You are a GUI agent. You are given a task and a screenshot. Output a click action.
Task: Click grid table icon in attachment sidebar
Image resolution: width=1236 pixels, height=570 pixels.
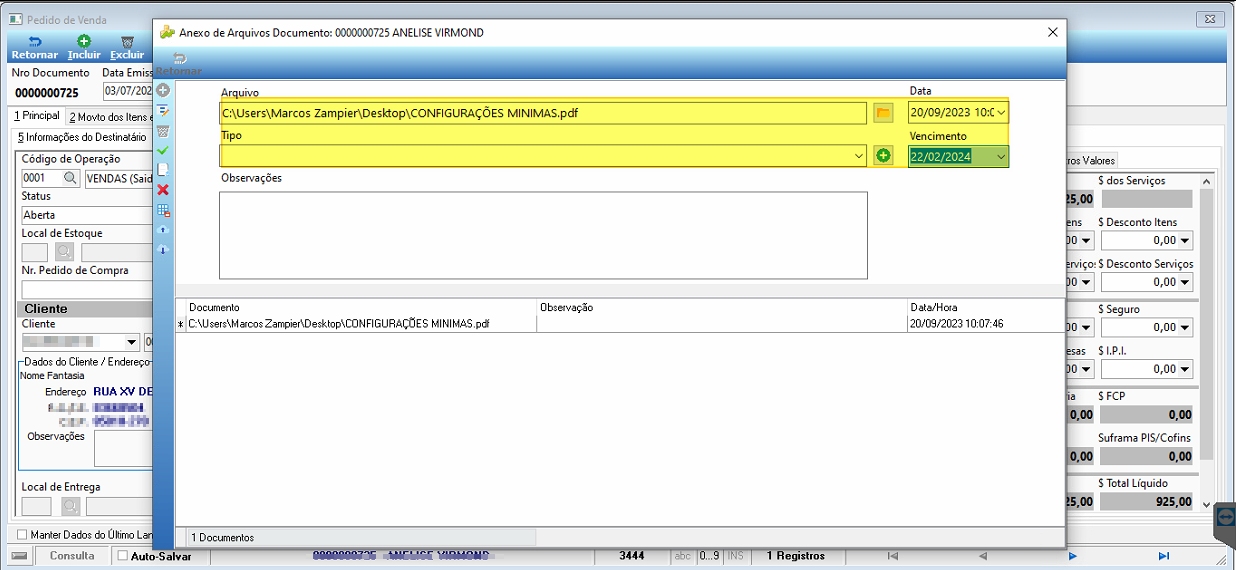tap(164, 210)
